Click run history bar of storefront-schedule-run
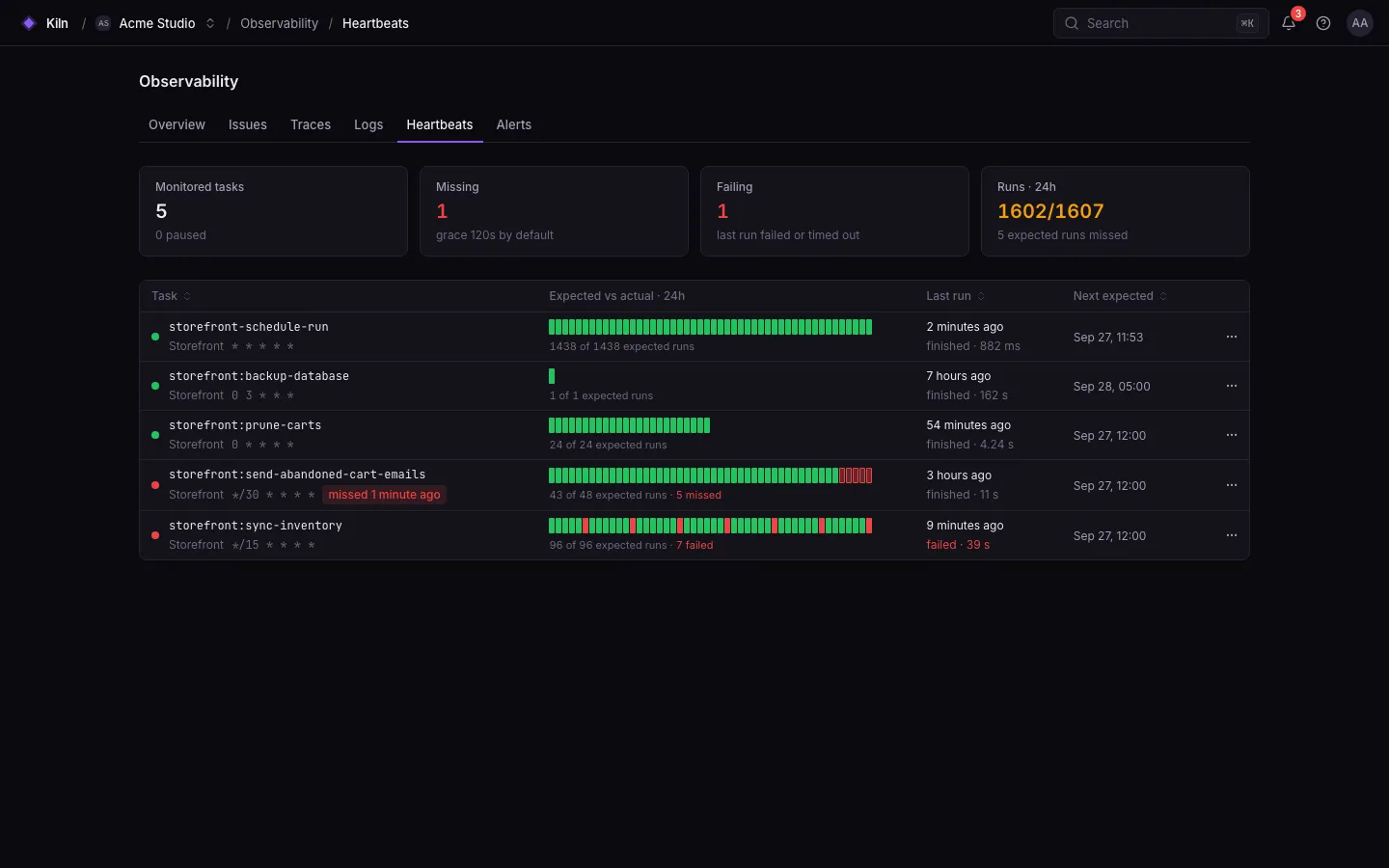The height and width of the screenshot is (868, 1389). click(711, 327)
